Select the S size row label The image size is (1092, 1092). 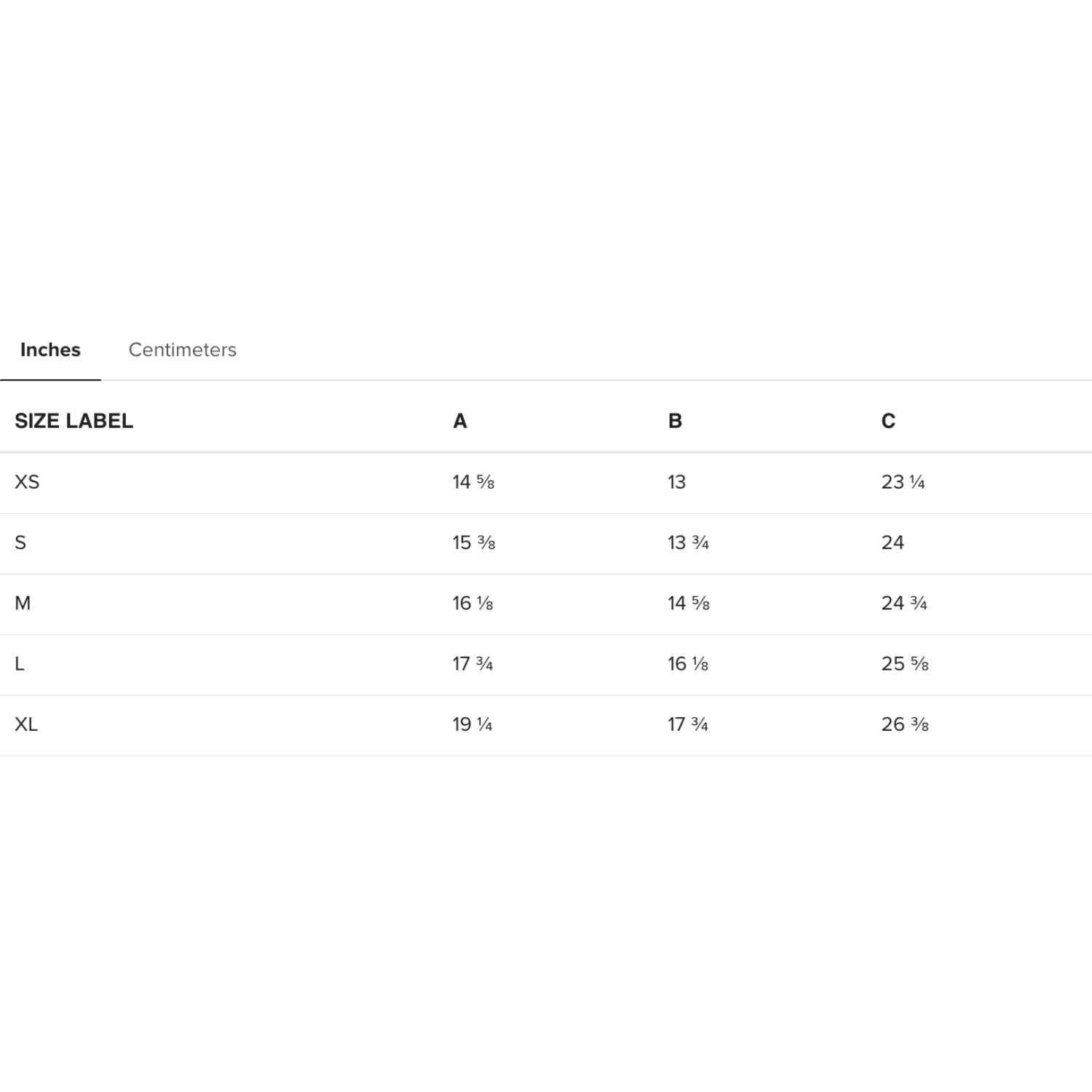coord(20,542)
